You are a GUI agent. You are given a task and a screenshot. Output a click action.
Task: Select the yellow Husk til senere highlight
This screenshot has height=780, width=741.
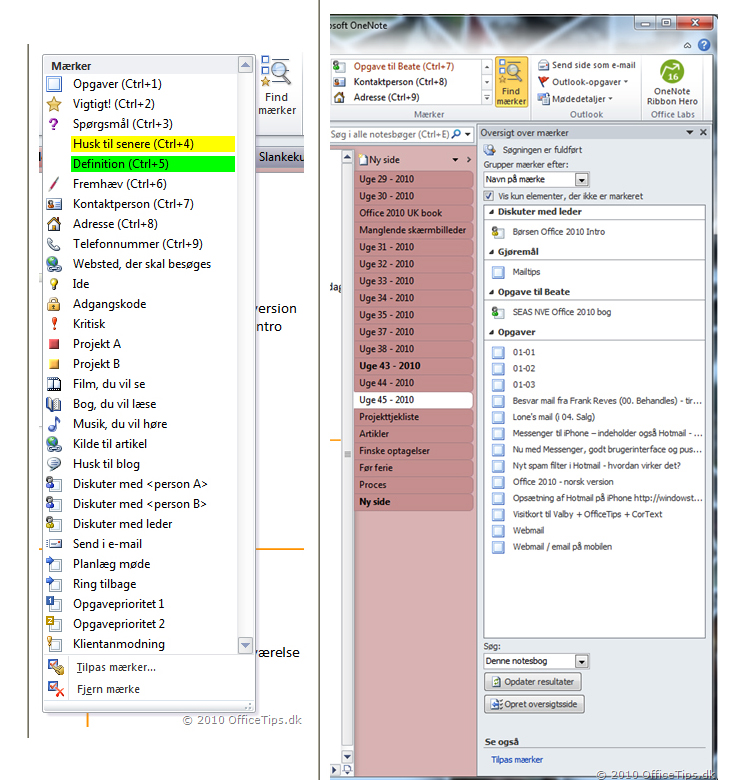point(152,144)
